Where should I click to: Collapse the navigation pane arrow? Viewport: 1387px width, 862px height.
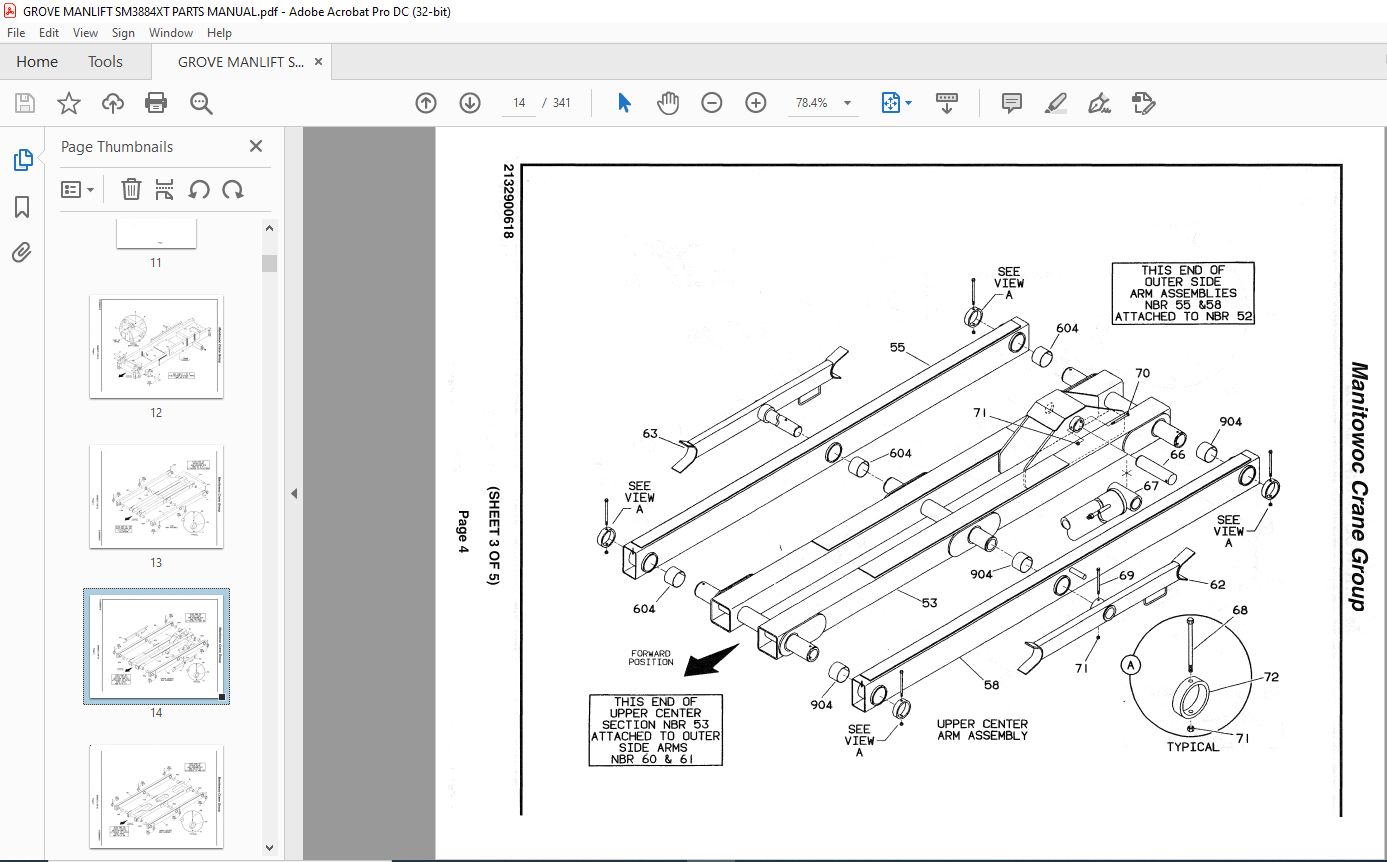click(x=294, y=493)
